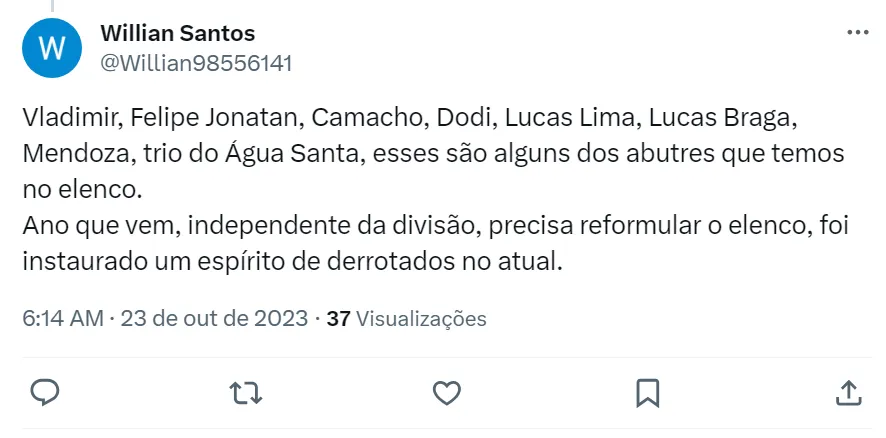The width and height of the screenshot is (886, 438).
Task: Click the view count number 37
Action: 338,319
